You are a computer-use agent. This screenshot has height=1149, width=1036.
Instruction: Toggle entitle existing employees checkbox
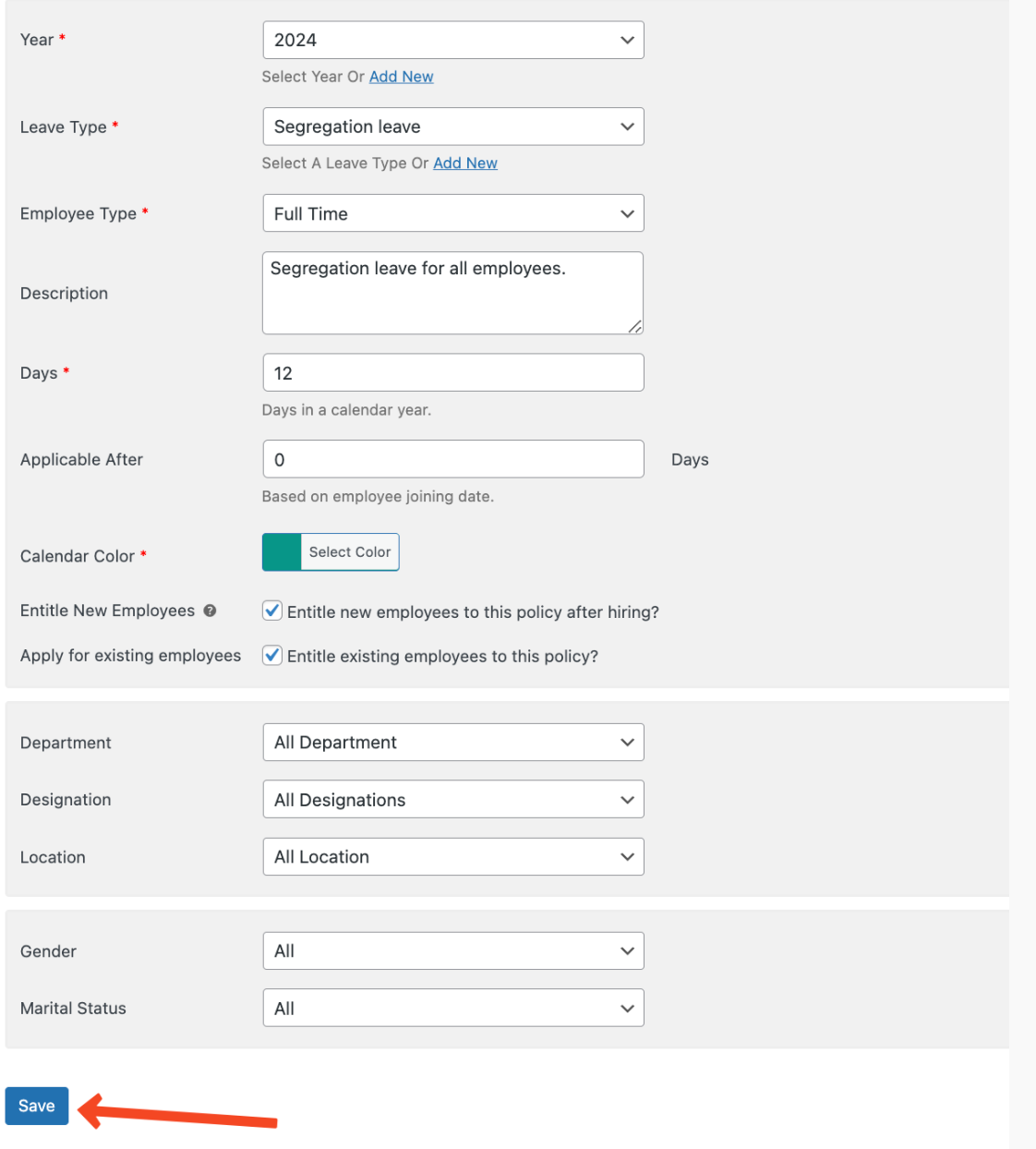272,656
